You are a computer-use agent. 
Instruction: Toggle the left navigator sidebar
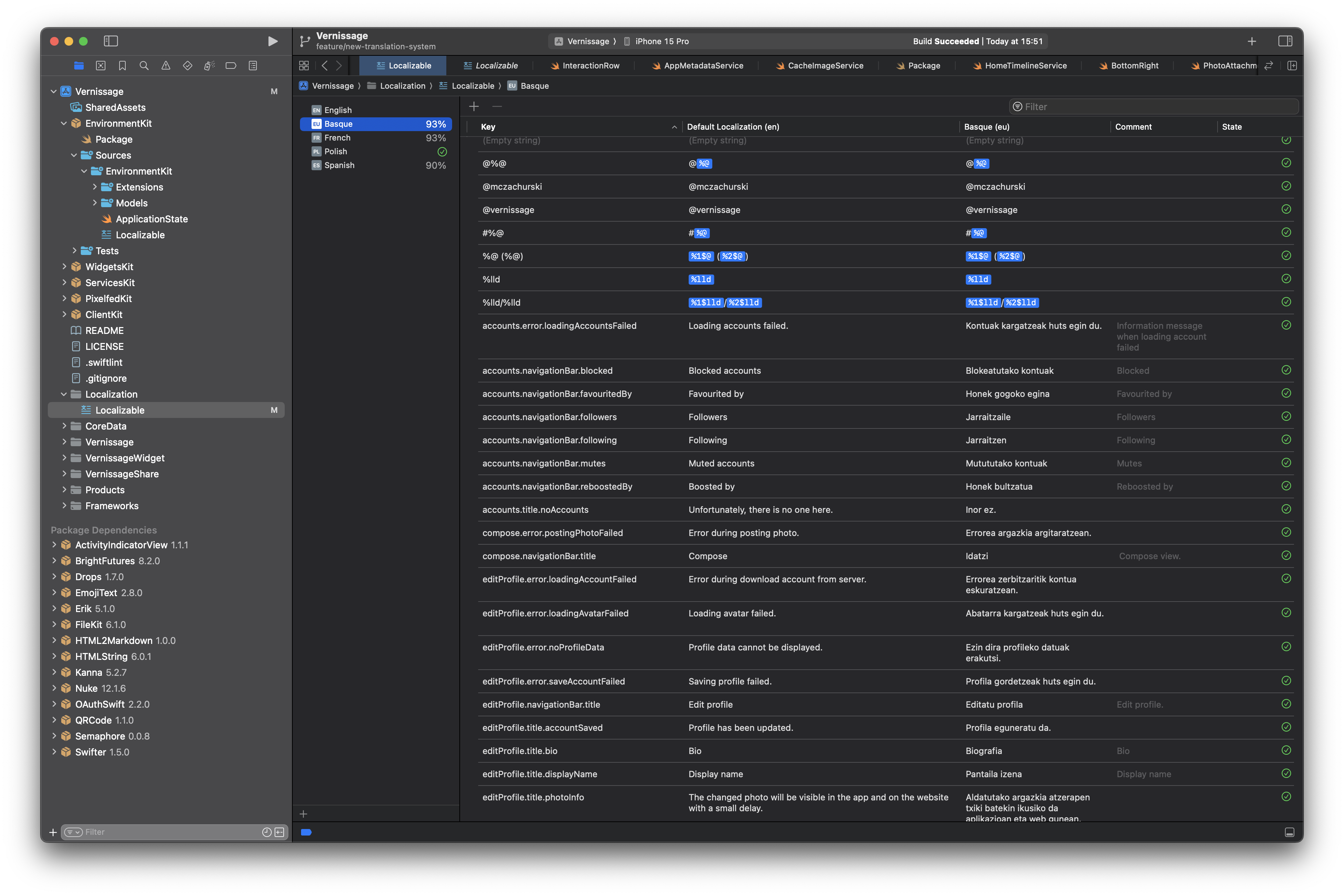(111, 41)
